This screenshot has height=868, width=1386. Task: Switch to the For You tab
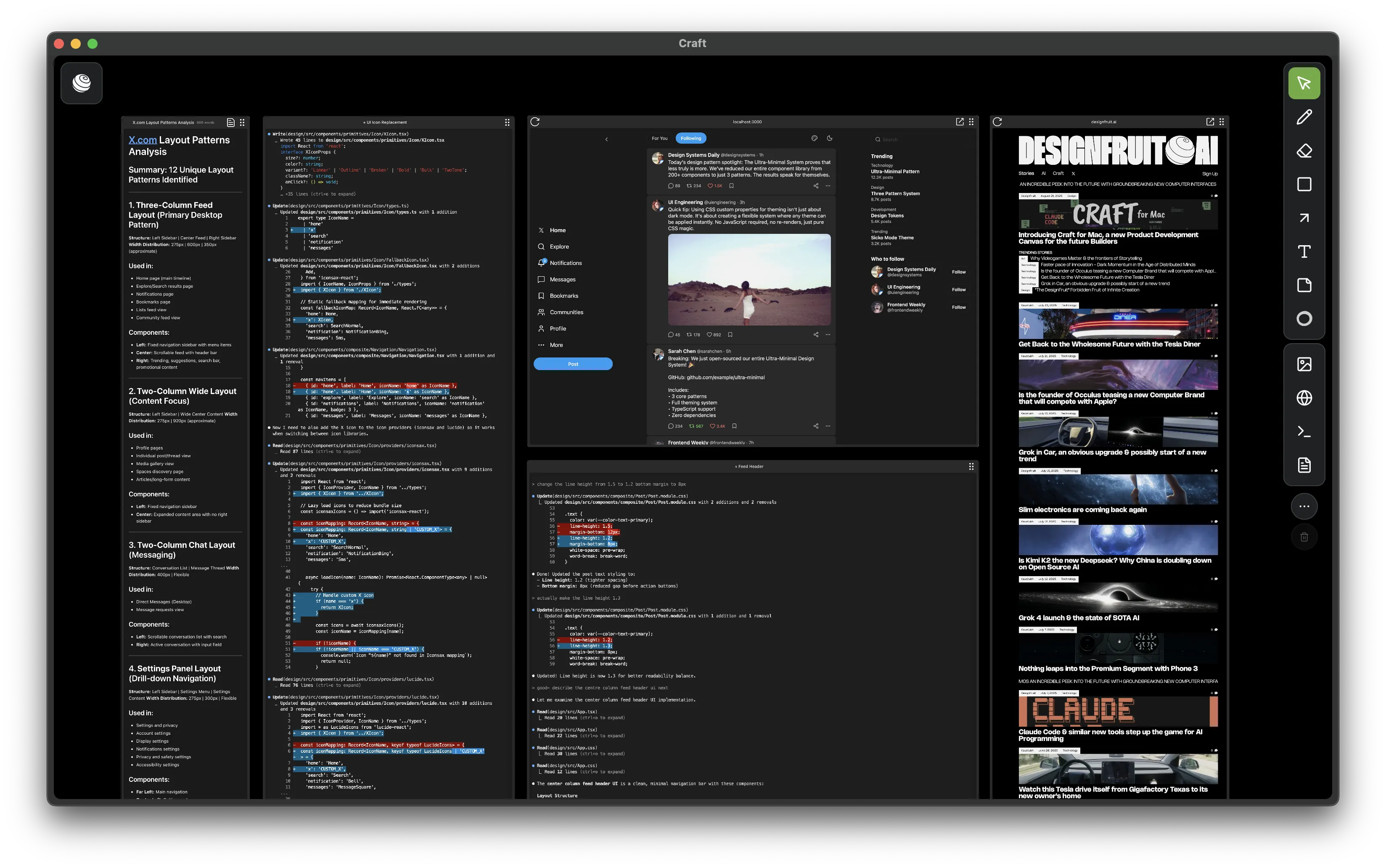[659, 138]
